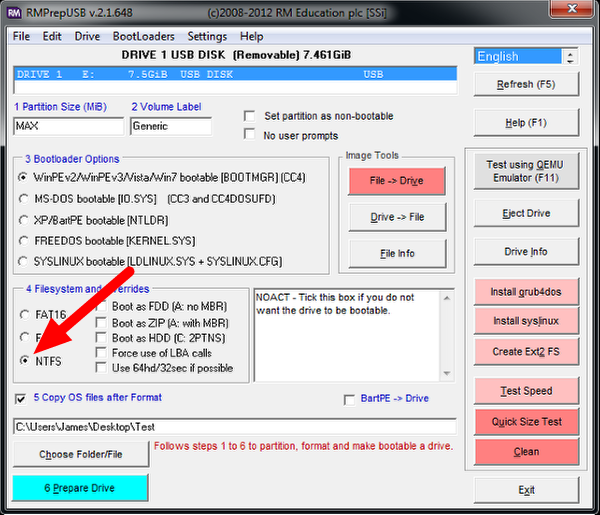The image size is (600, 515).
Task: Open the Edit menu
Action: (x=52, y=36)
